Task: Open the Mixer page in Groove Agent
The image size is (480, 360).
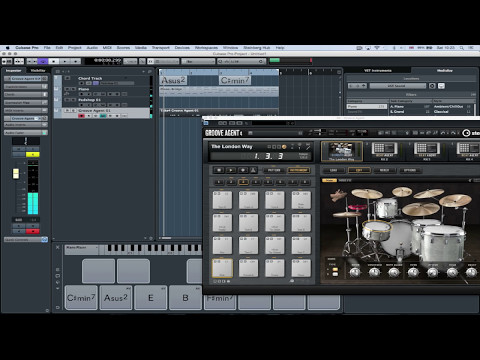Action: click(384, 170)
